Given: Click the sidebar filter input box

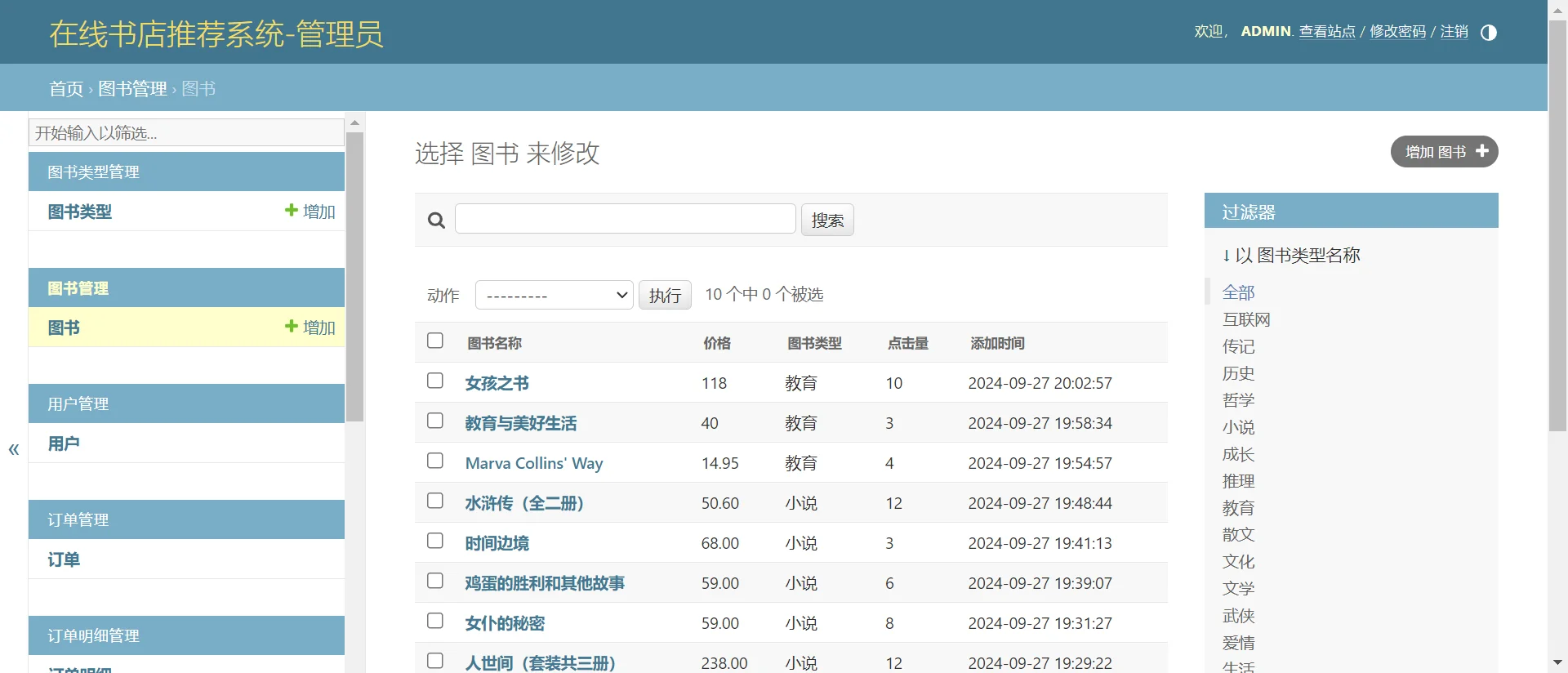Looking at the screenshot, I should click(186, 132).
